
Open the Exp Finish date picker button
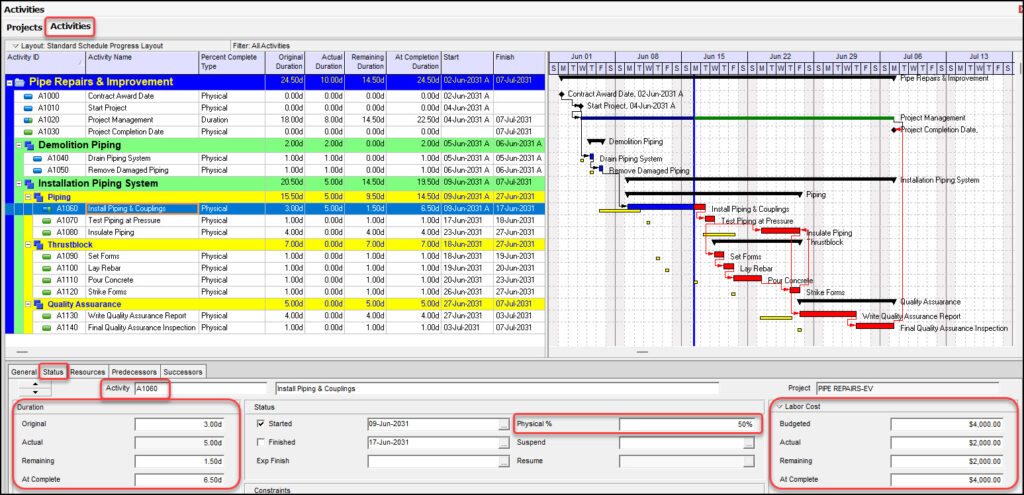[x=503, y=462]
